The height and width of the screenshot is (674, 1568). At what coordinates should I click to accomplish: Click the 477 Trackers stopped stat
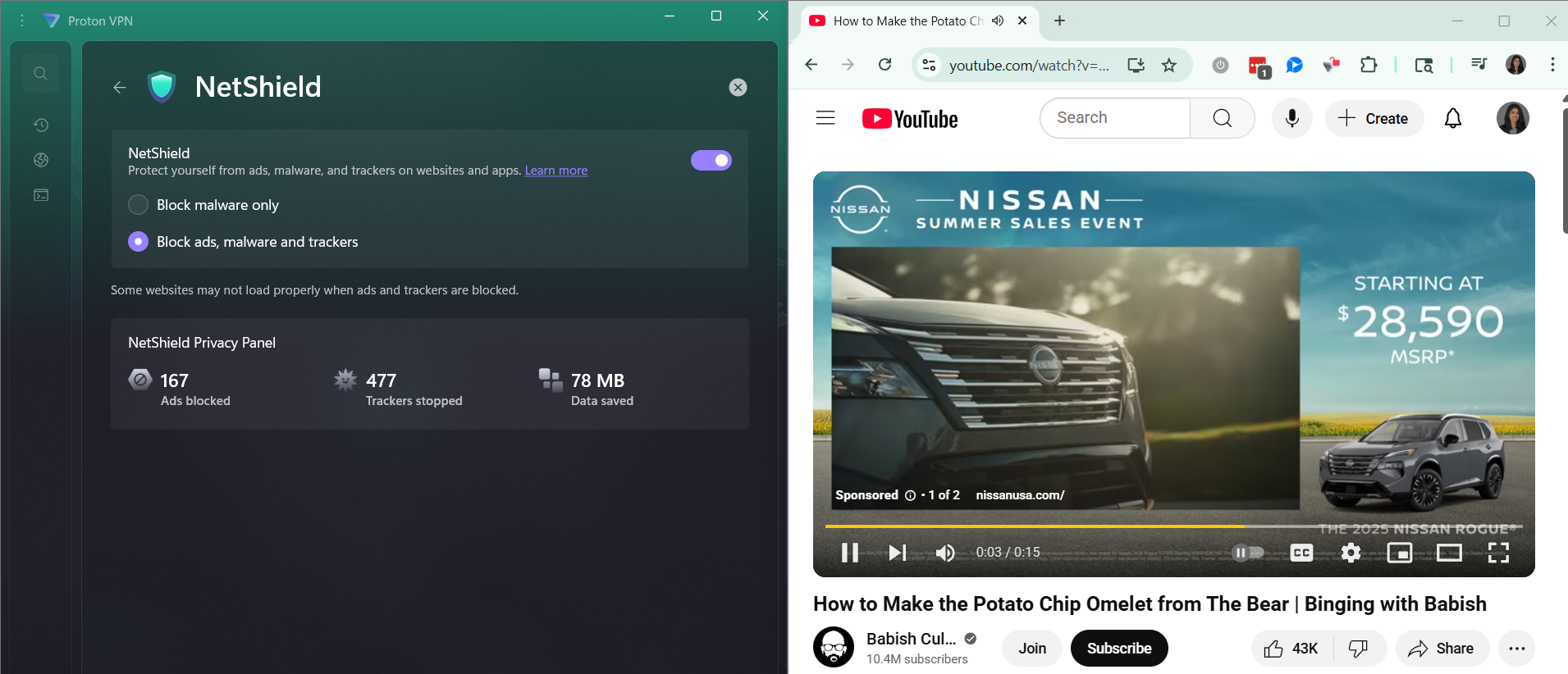398,389
